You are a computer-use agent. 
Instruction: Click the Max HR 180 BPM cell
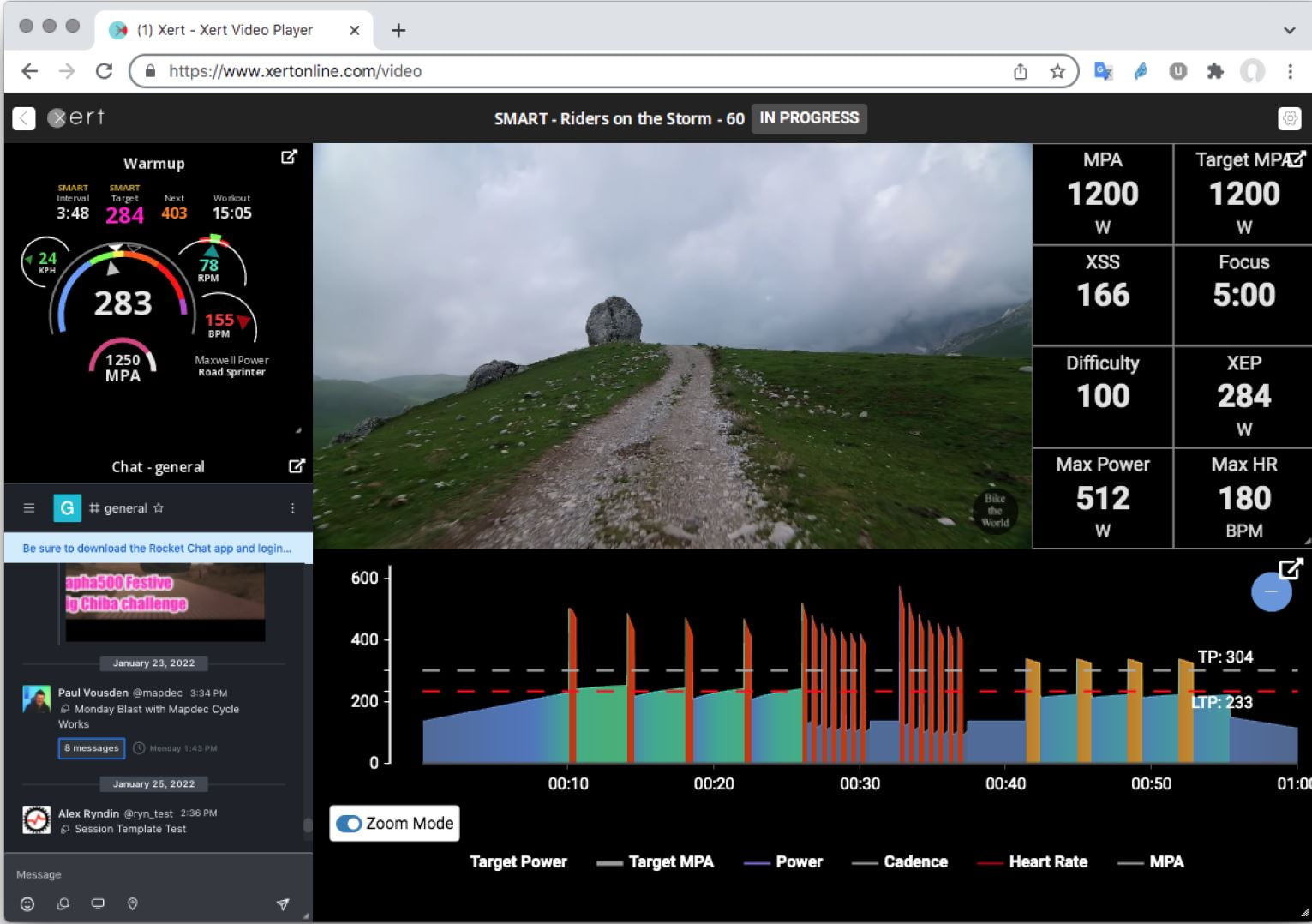(1243, 498)
